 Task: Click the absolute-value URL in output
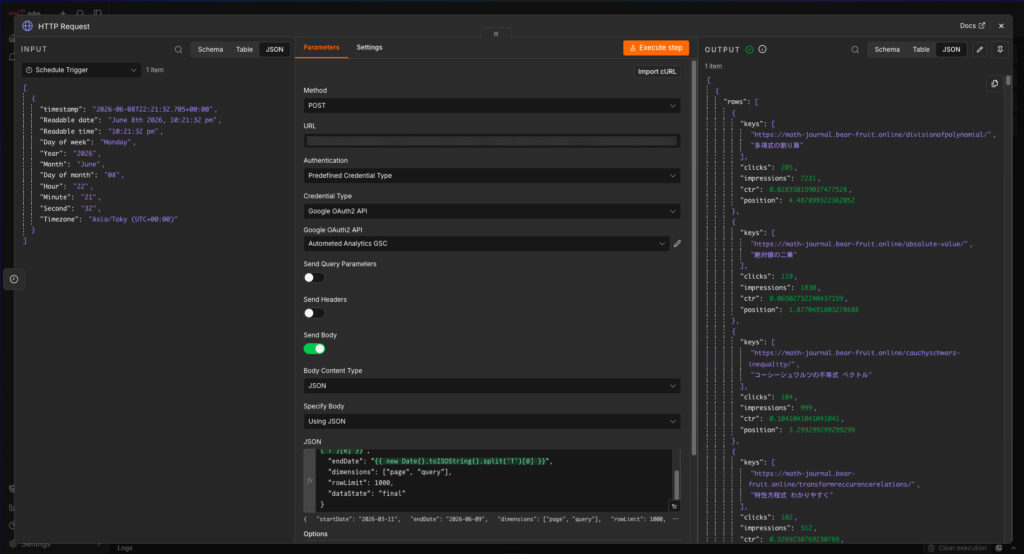859,244
